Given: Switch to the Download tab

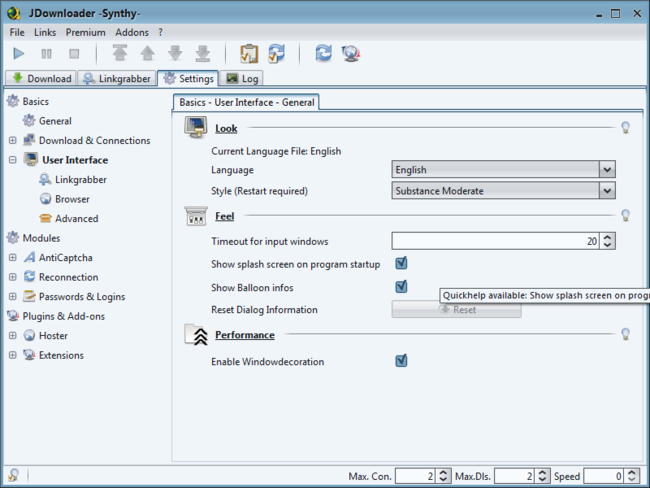Looking at the screenshot, I should [x=41, y=78].
